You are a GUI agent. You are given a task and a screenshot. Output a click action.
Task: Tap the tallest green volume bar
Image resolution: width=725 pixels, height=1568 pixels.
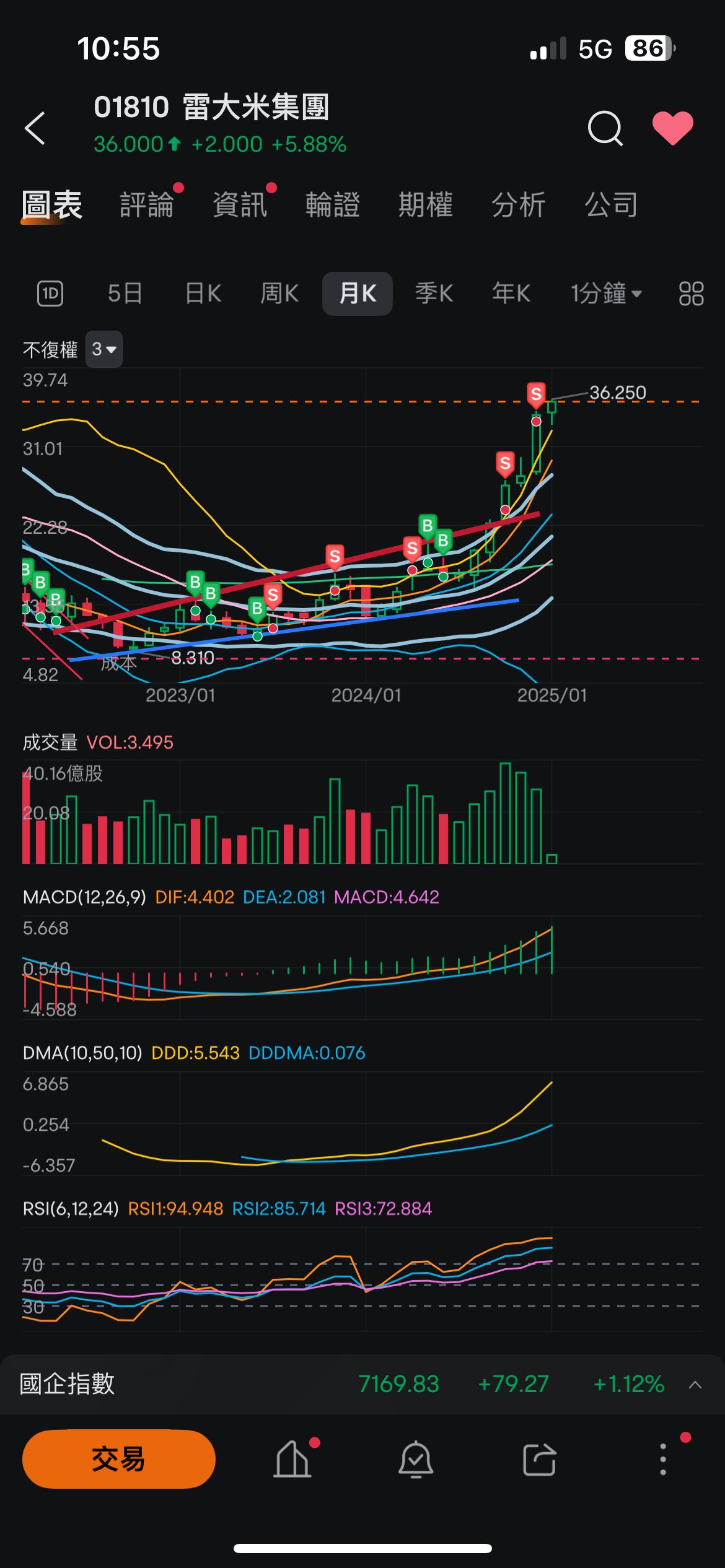pyautogui.click(x=505, y=813)
